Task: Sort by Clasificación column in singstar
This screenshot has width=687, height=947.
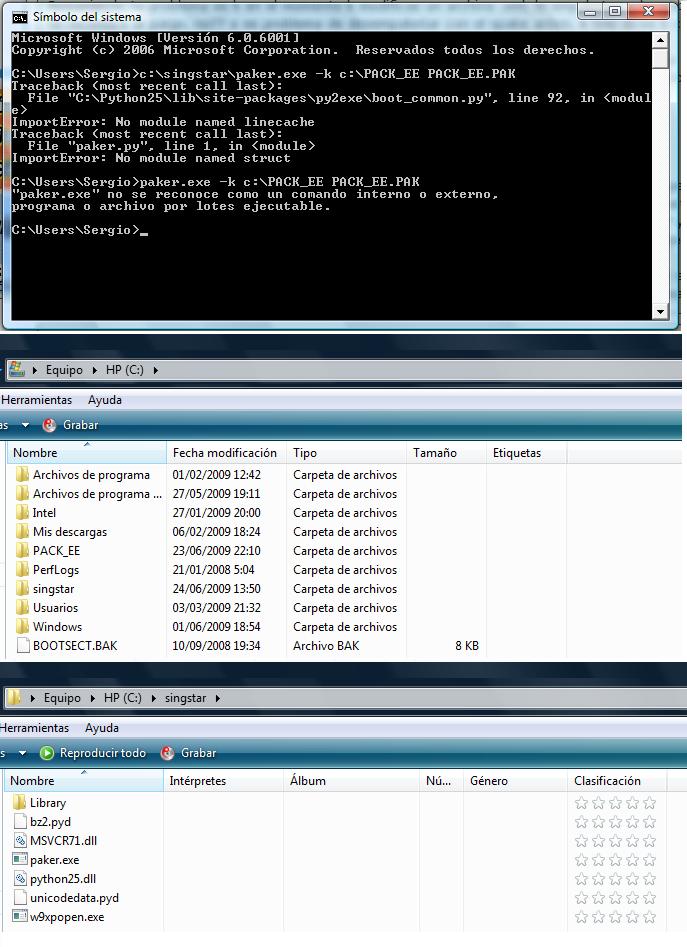Action: click(616, 780)
